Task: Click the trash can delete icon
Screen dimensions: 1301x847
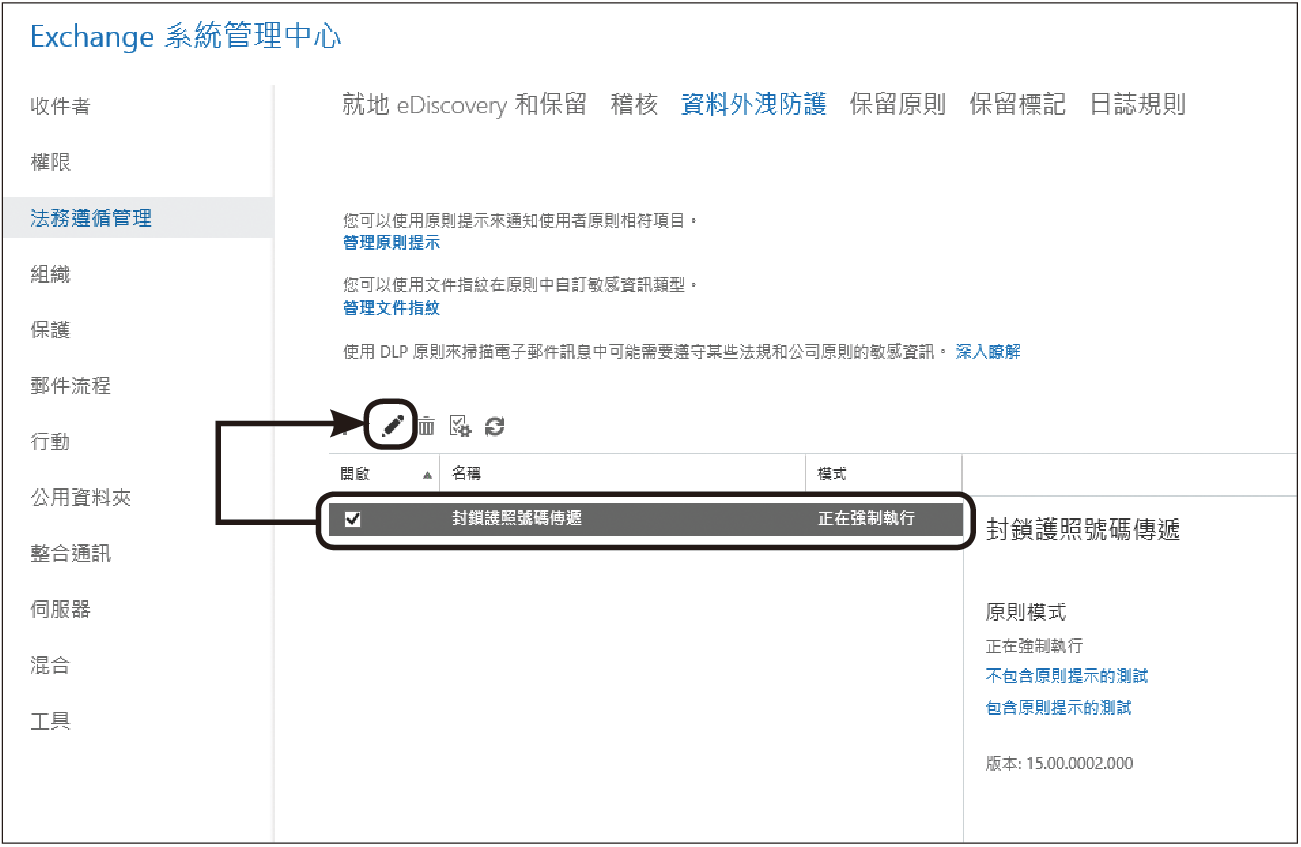Action: pos(426,427)
